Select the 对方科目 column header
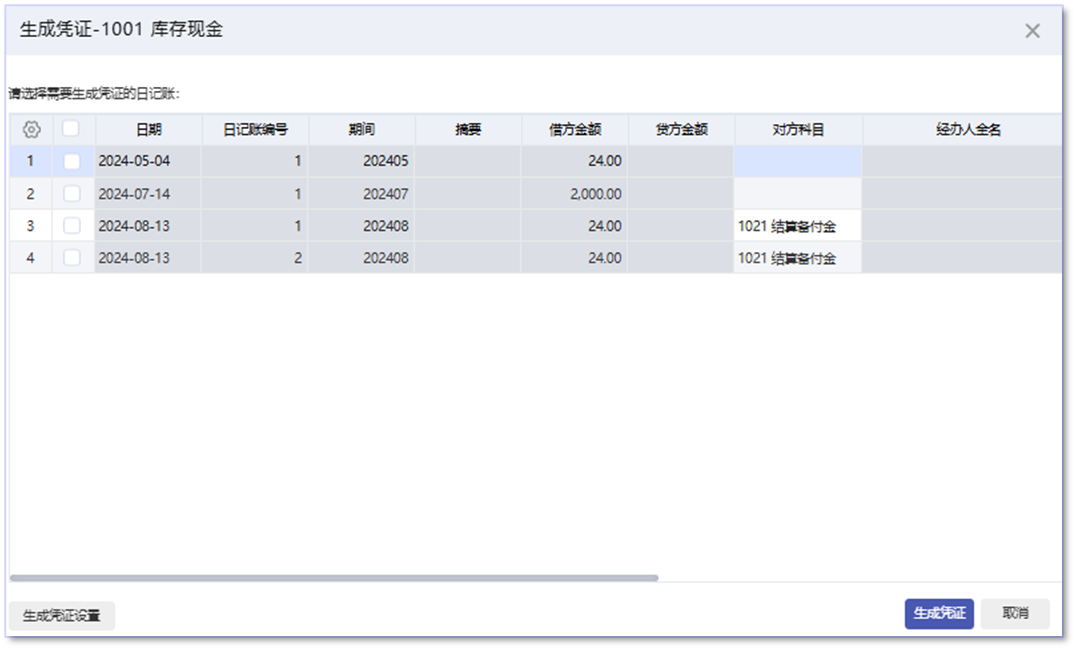Screen dimensions: 1077x651 [x=798, y=129]
